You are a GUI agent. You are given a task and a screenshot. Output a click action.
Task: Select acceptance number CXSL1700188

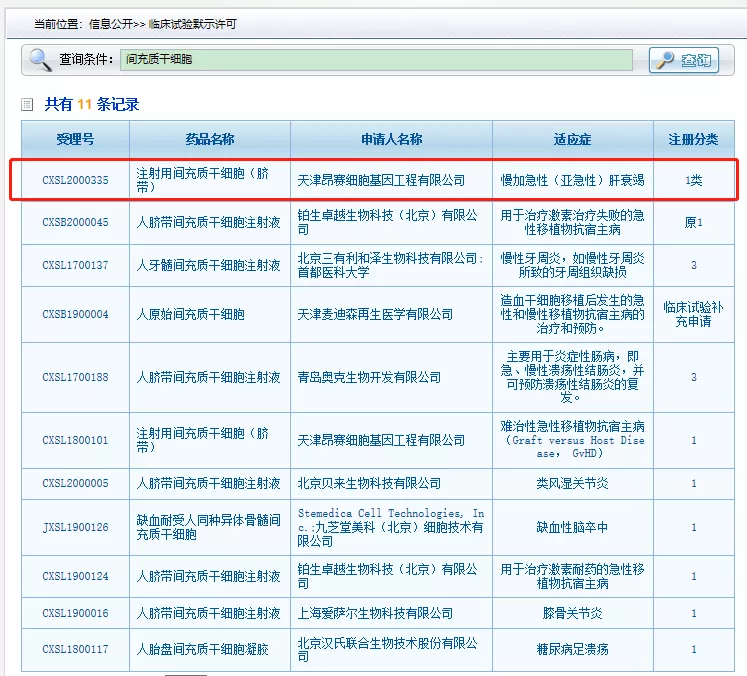pos(75,377)
